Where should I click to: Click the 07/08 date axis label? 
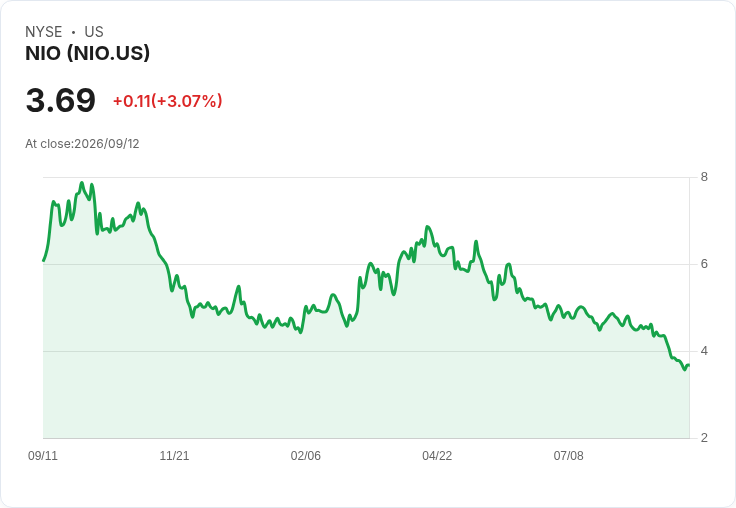tap(568, 455)
